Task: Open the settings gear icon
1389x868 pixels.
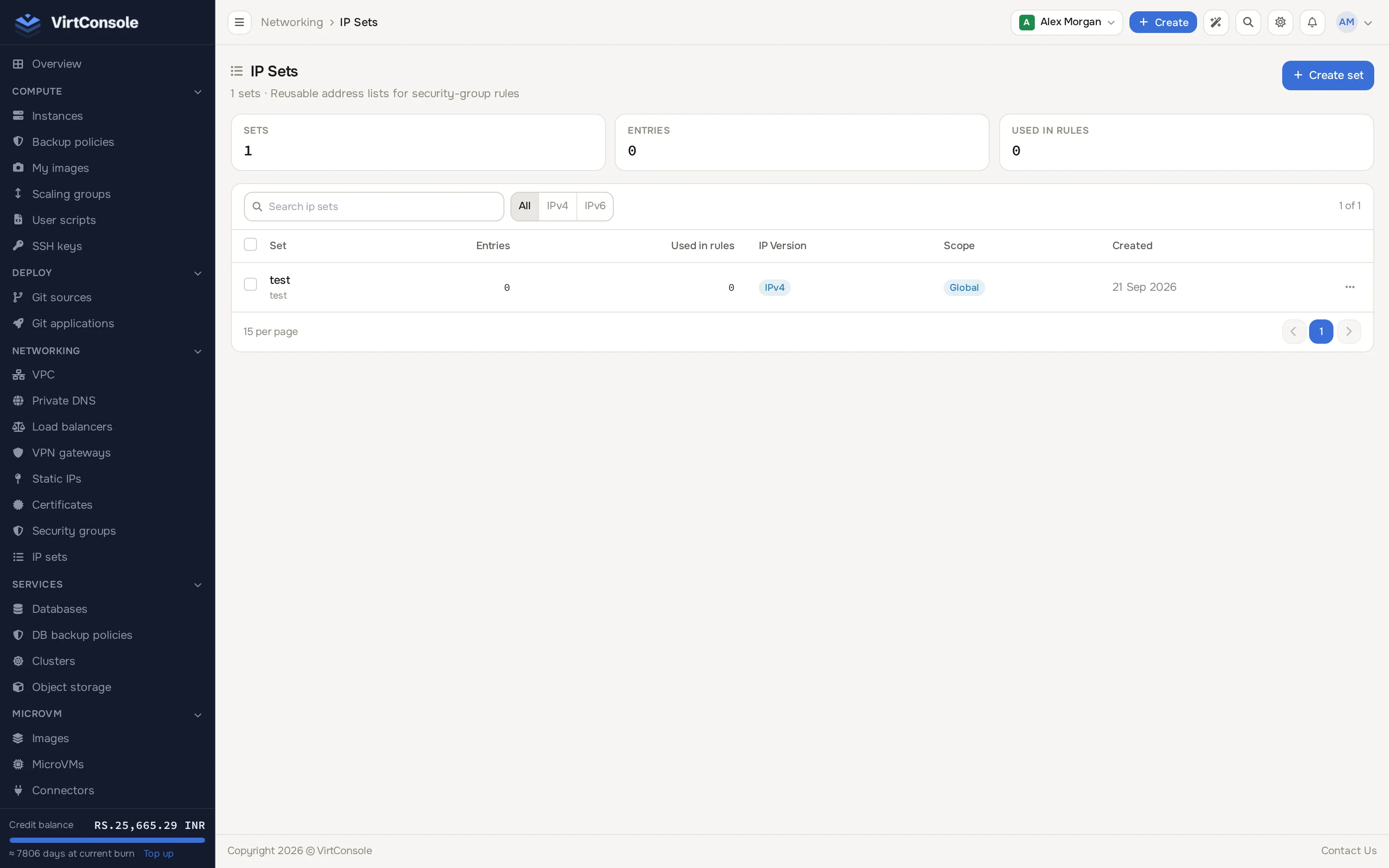Action: (x=1280, y=23)
